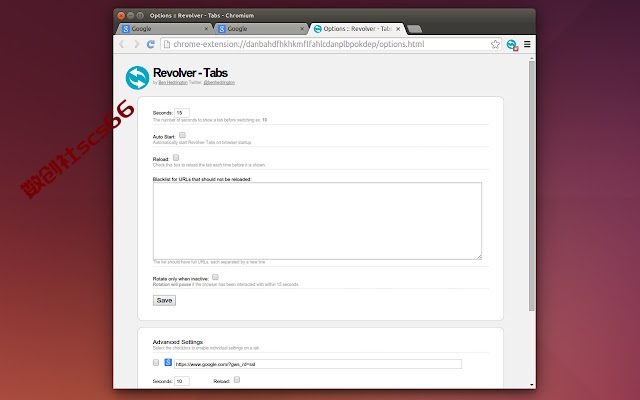640x400 pixels.
Task: Click the browser back arrow
Action: 122,44
